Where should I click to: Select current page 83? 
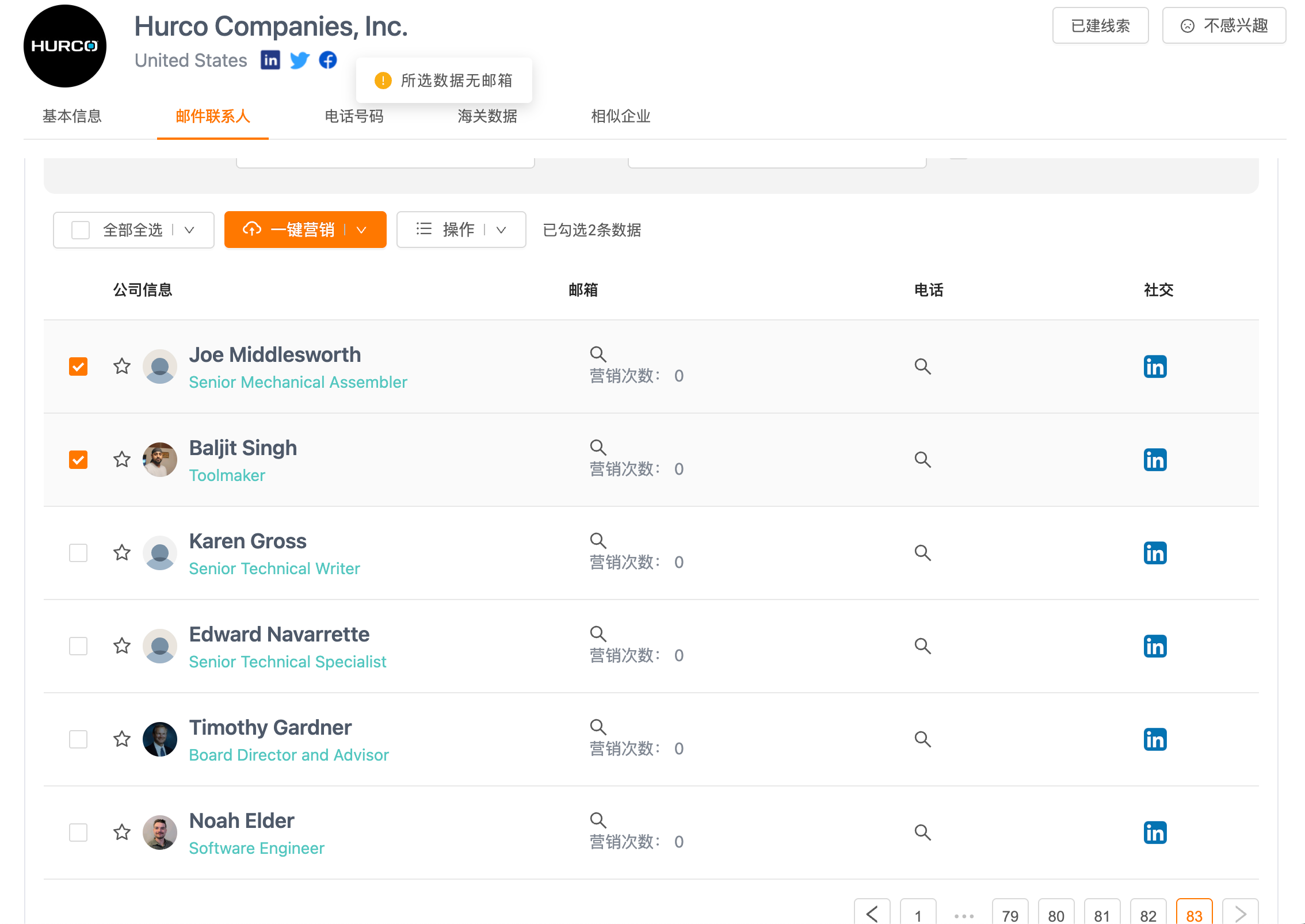(1195, 912)
